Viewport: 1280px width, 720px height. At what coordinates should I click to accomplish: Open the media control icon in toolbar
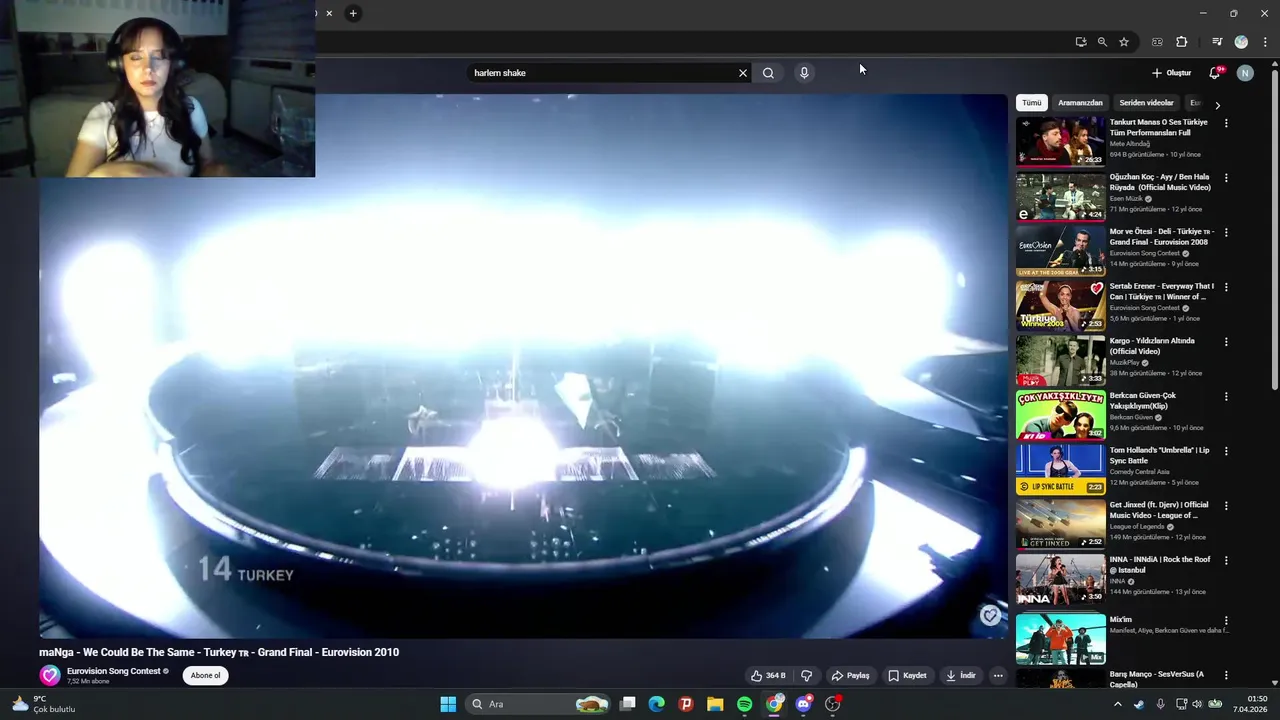click(1217, 42)
